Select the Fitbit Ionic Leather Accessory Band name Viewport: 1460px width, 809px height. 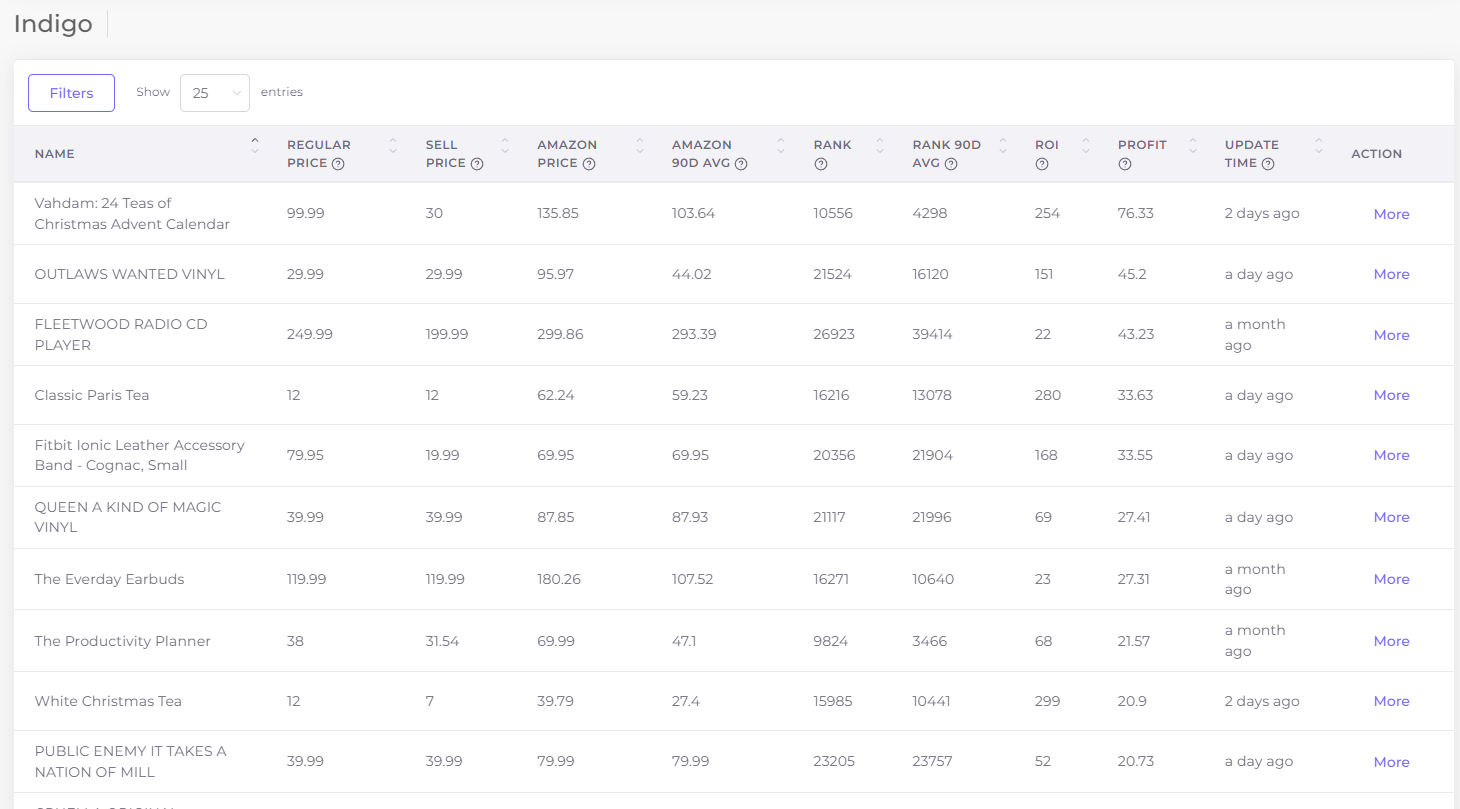click(139, 455)
